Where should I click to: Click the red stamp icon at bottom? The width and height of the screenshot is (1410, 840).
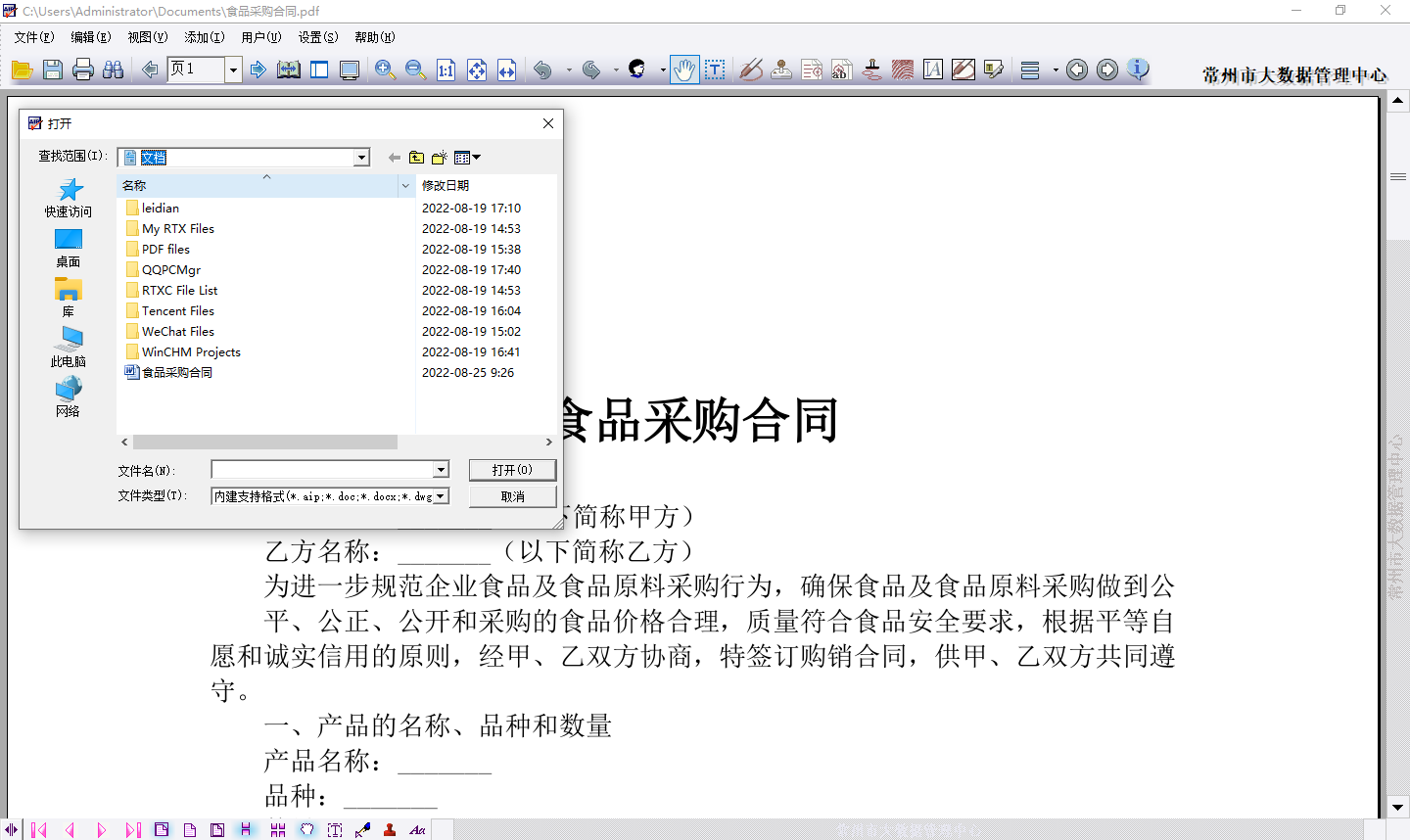(390, 830)
